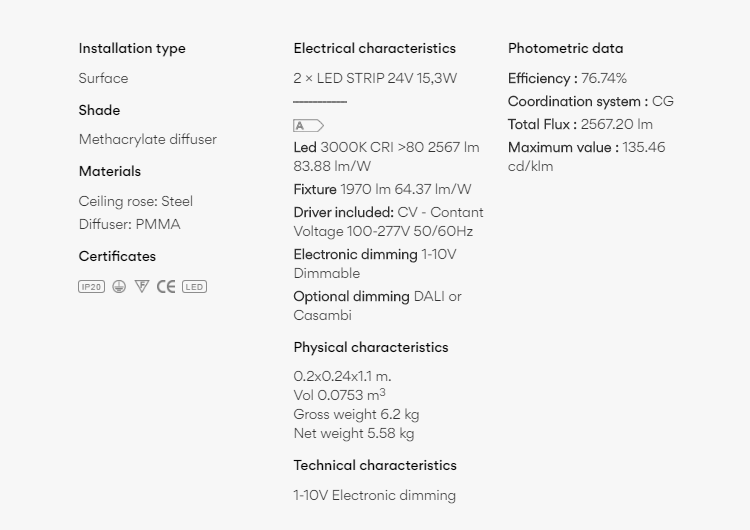Image resolution: width=750 pixels, height=530 pixels.
Task: Select the Electrical characteristics heading
Action: pyautogui.click(x=375, y=48)
